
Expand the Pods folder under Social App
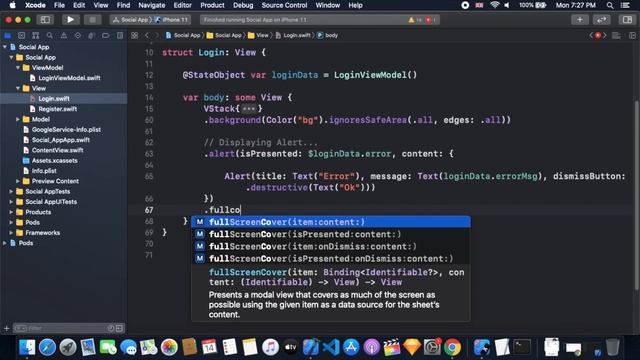[x=11, y=222]
